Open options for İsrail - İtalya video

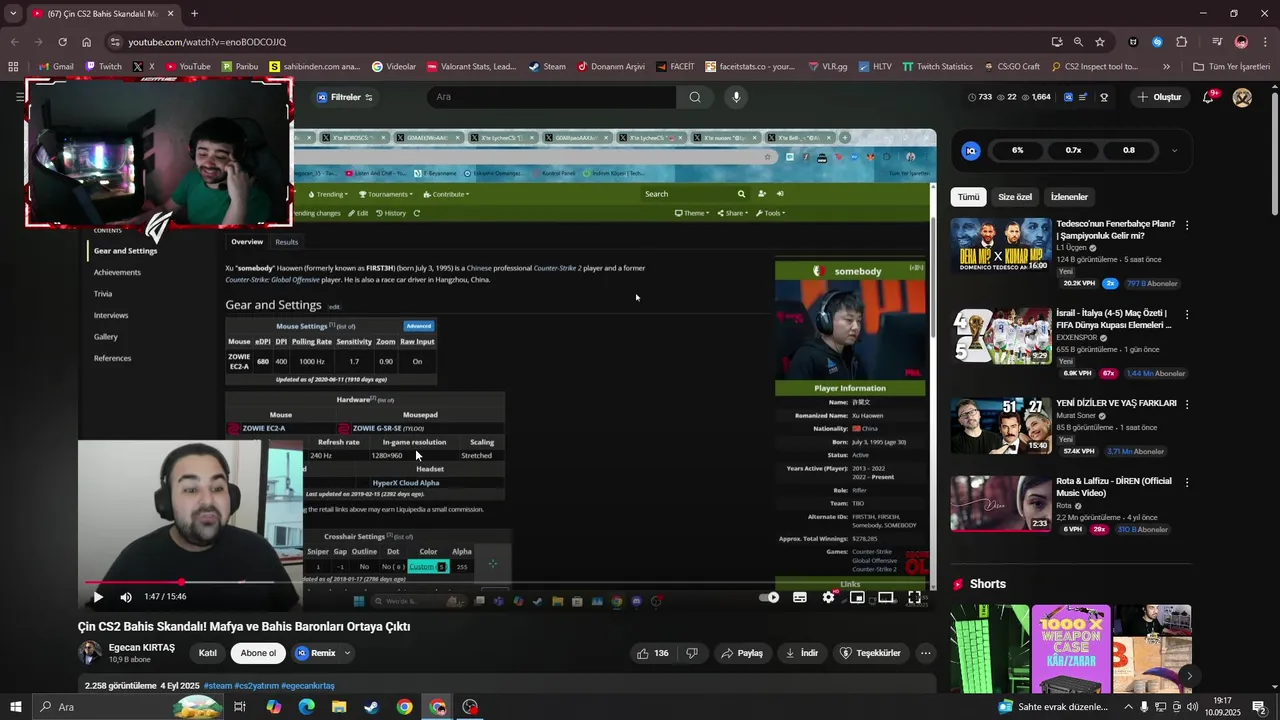point(1187,314)
